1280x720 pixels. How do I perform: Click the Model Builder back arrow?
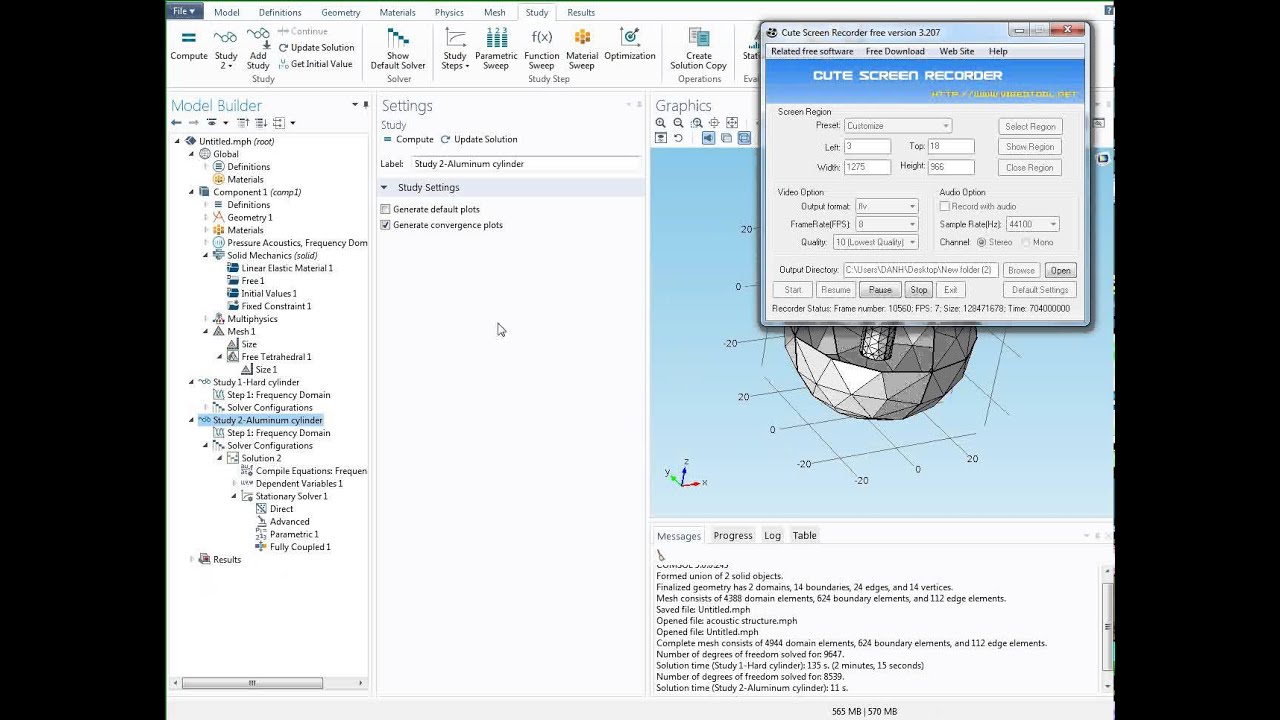[x=176, y=123]
